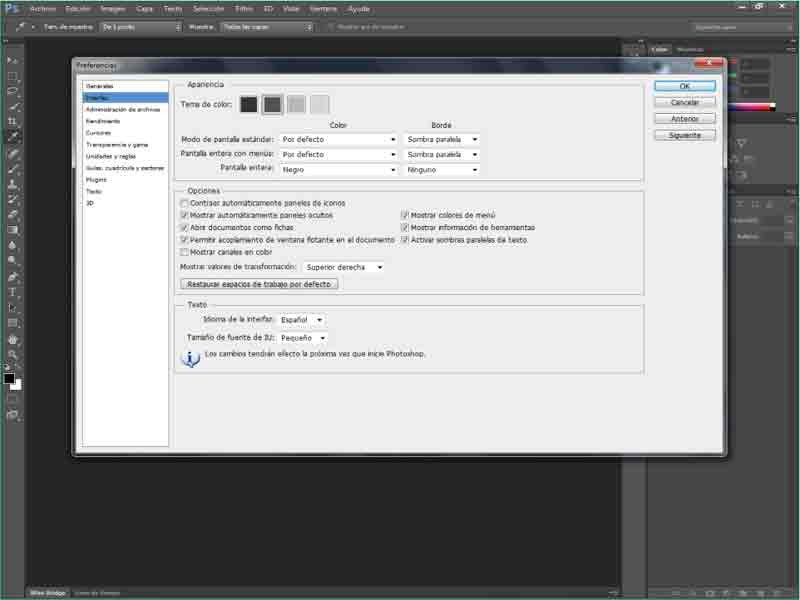Open the Filtro menu
Screen dimensions: 800x600
tap(244, 8)
